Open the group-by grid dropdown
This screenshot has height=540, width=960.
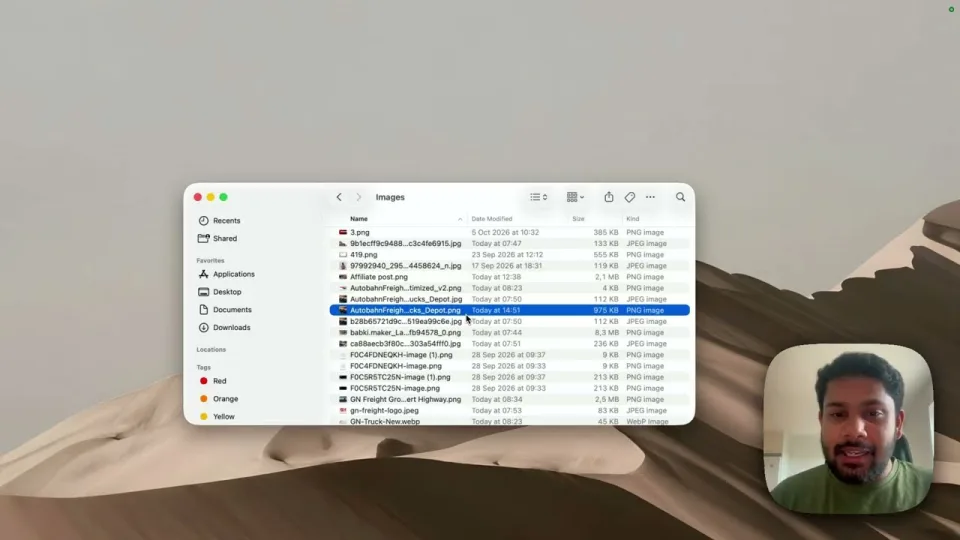click(x=576, y=197)
